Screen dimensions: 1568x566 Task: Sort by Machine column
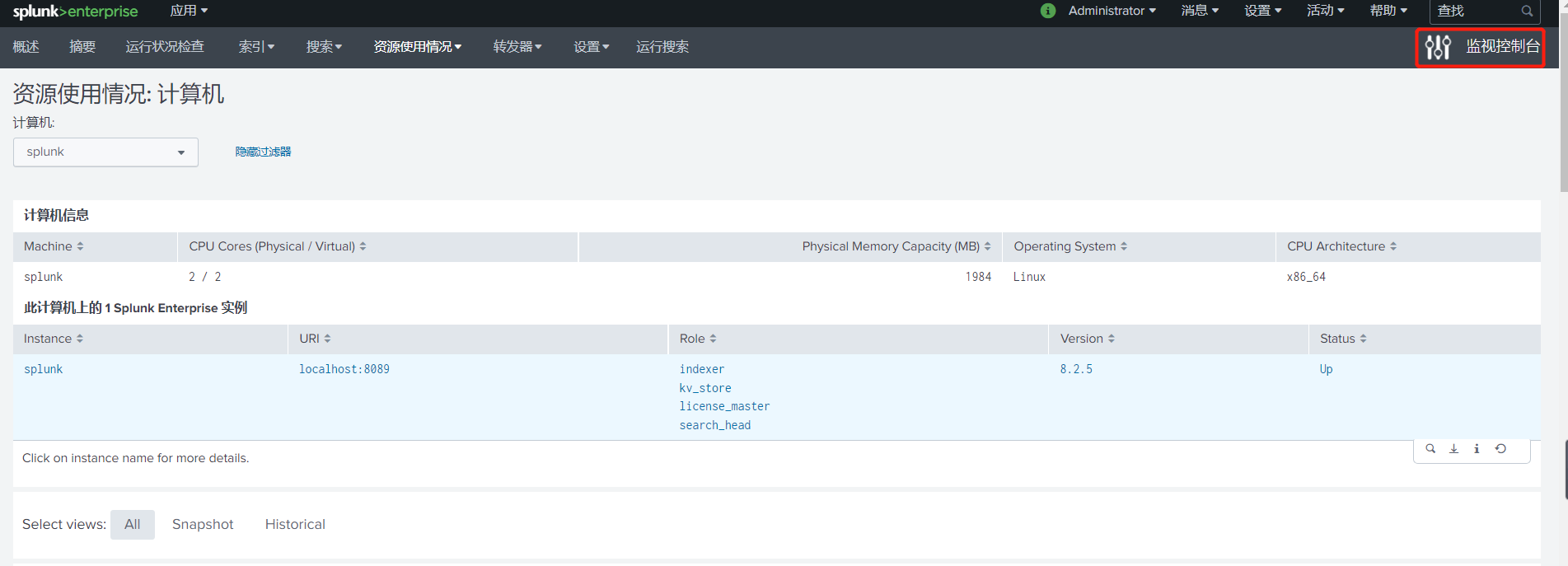(54, 246)
